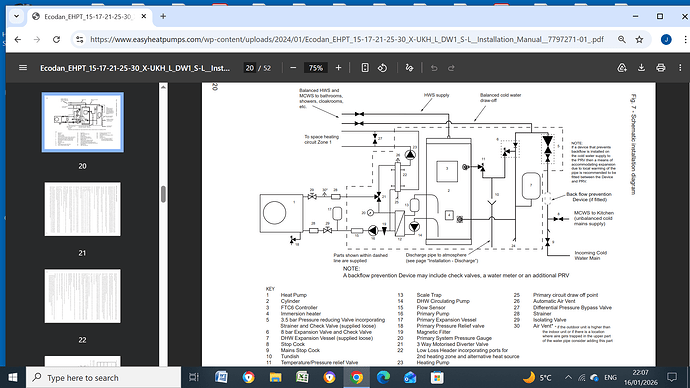Open a new browser tab
The width and height of the screenshot is (690, 388).
163,16
